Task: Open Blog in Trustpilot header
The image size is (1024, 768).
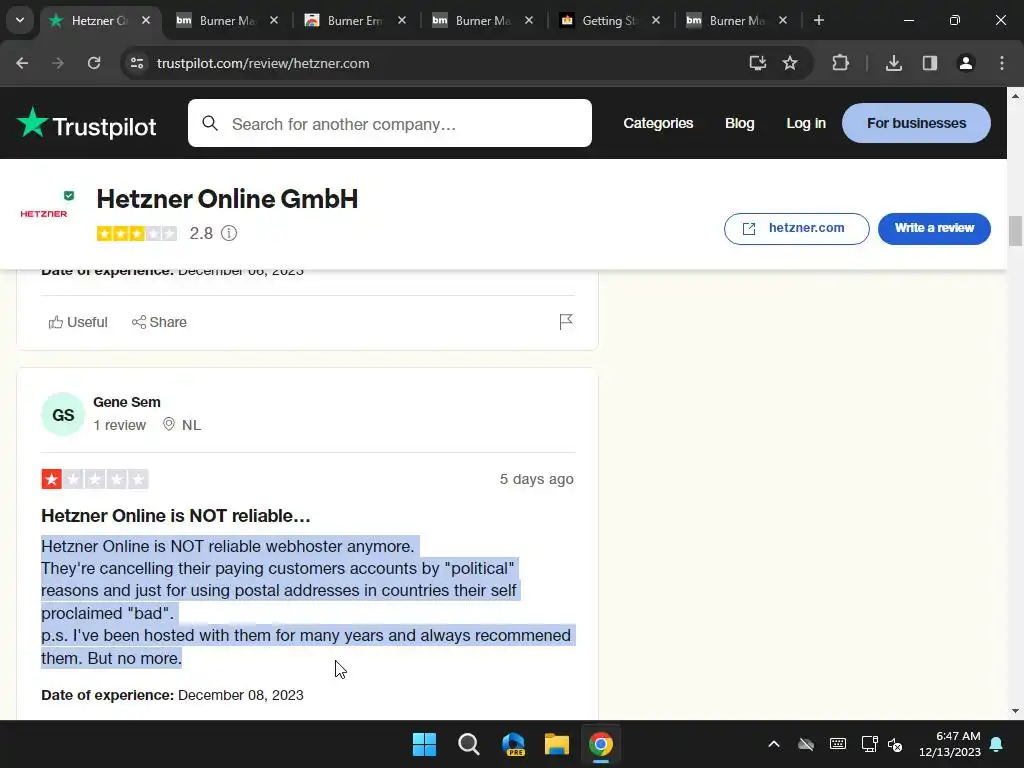Action: (740, 123)
